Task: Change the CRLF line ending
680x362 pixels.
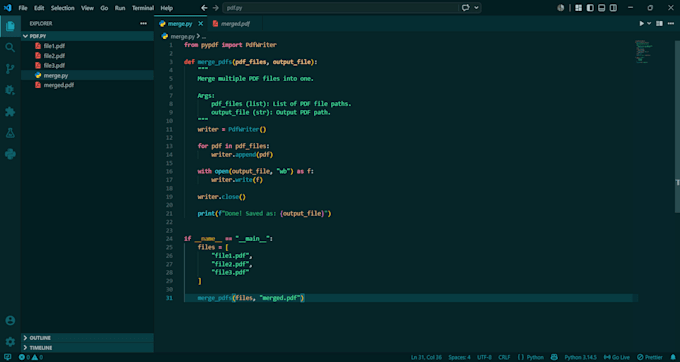Action: coord(504,357)
